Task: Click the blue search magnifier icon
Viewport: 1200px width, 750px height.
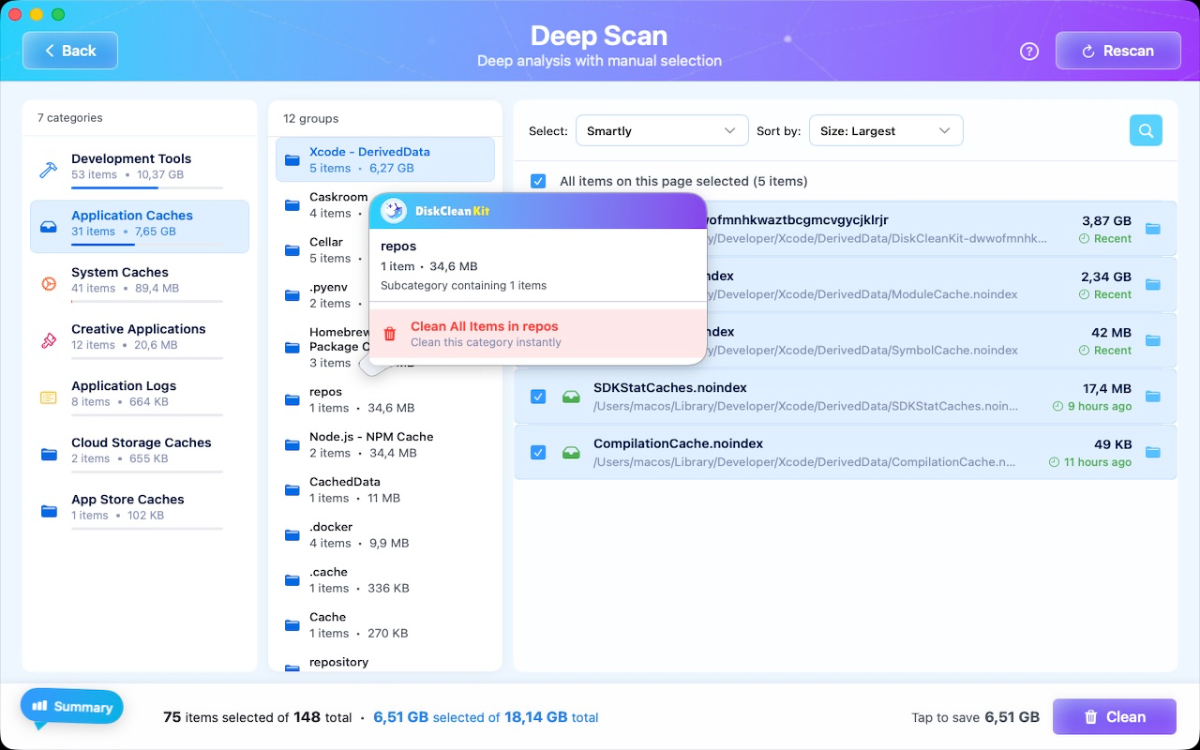Action: coord(1145,130)
